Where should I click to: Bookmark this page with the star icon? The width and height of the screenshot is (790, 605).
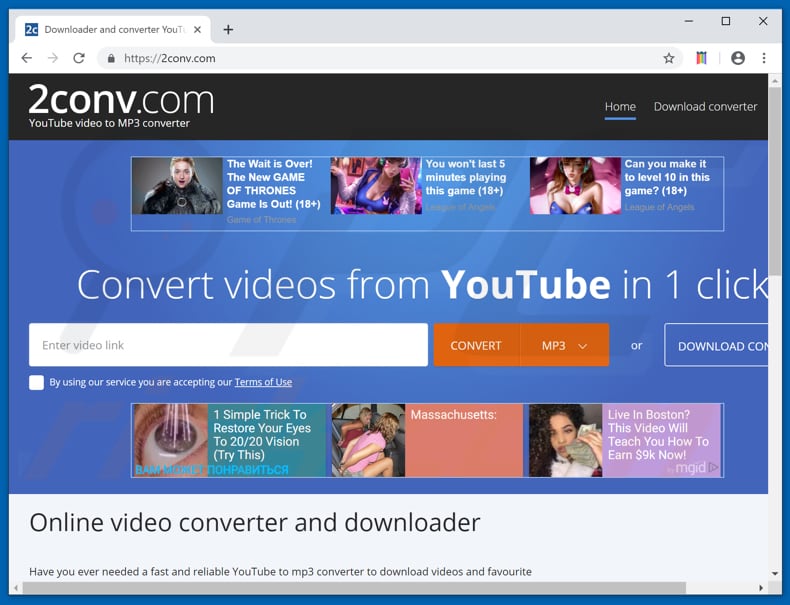pyautogui.click(x=669, y=58)
